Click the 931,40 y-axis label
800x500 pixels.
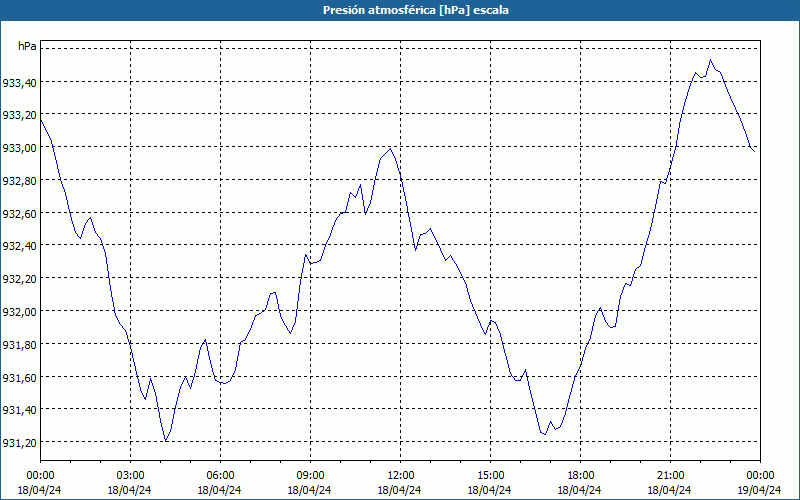click(19, 410)
